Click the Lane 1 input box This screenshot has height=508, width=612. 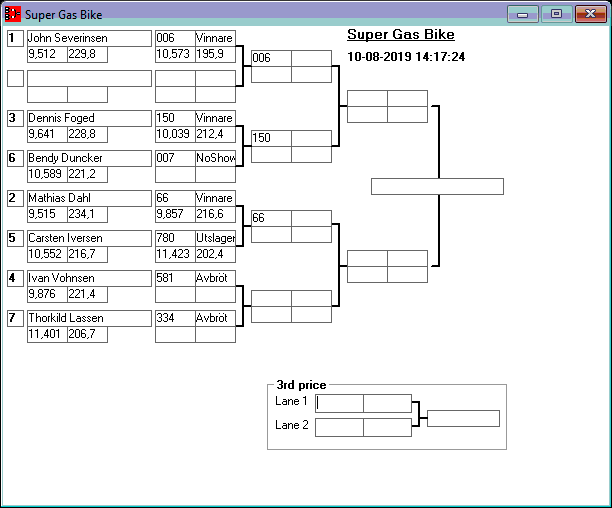[340, 403]
